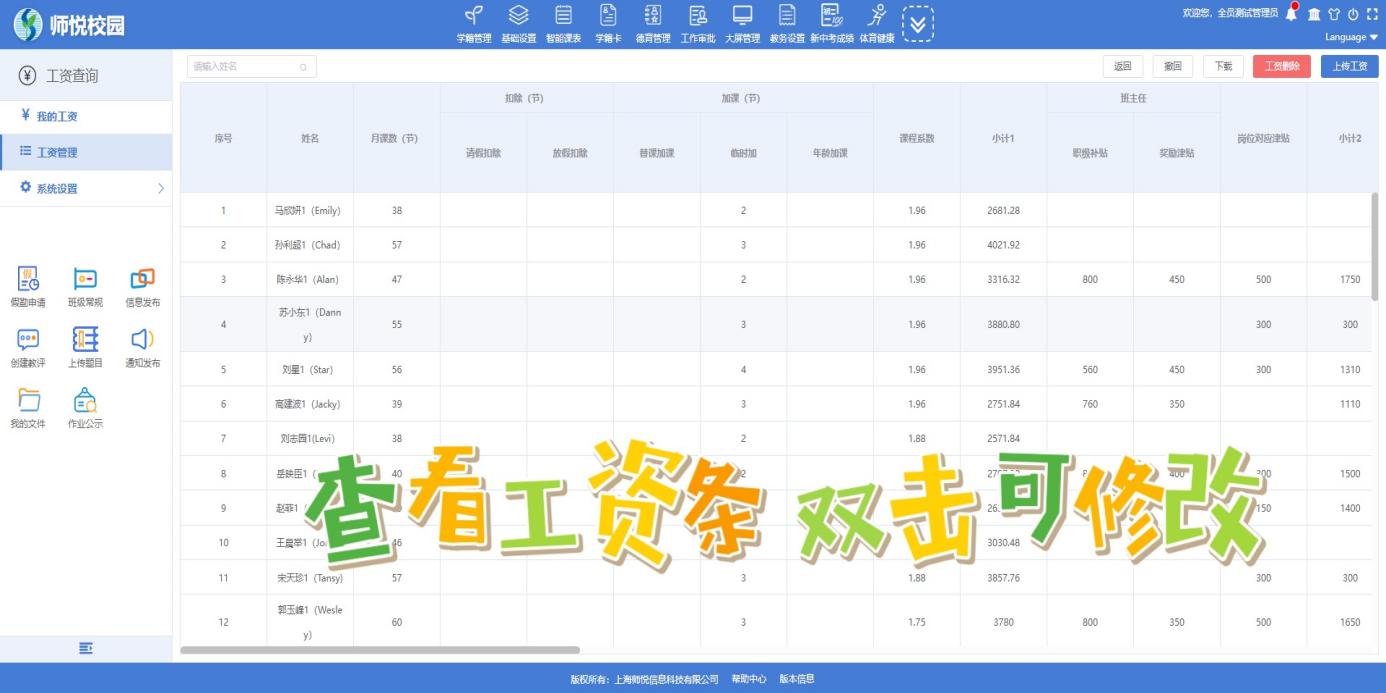
Task: Click the 大屏管理 monitor icon
Action: point(742,16)
